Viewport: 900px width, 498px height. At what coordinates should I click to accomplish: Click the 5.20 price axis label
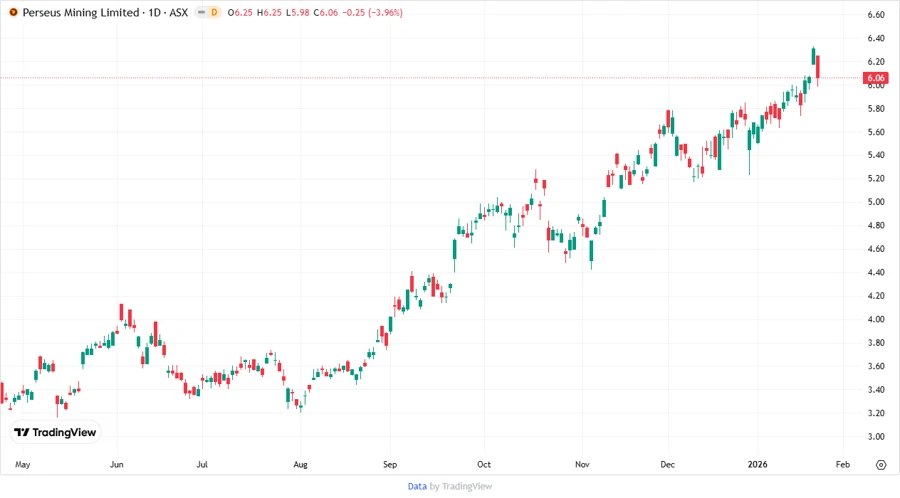coord(876,178)
